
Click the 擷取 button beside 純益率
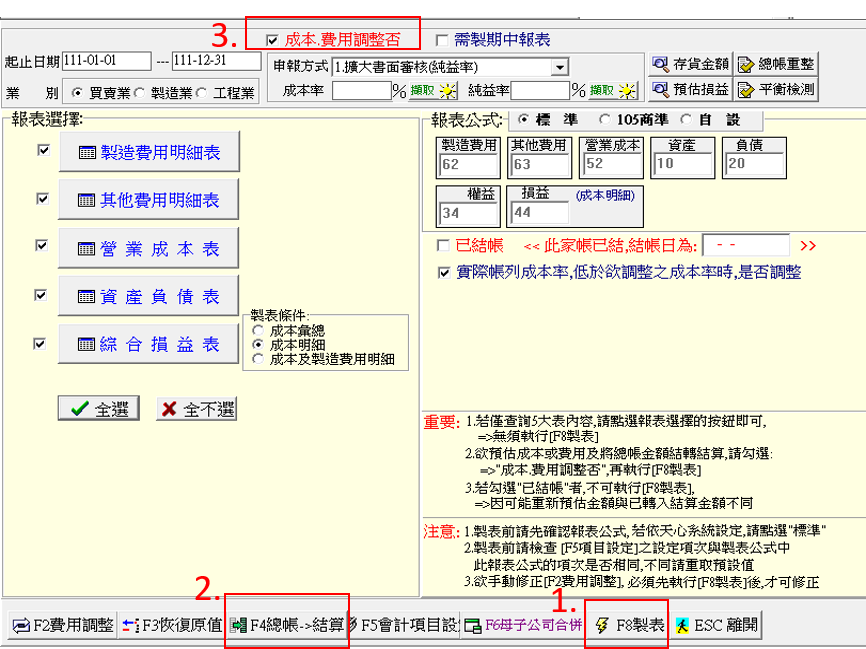pyautogui.click(x=612, y=91)
